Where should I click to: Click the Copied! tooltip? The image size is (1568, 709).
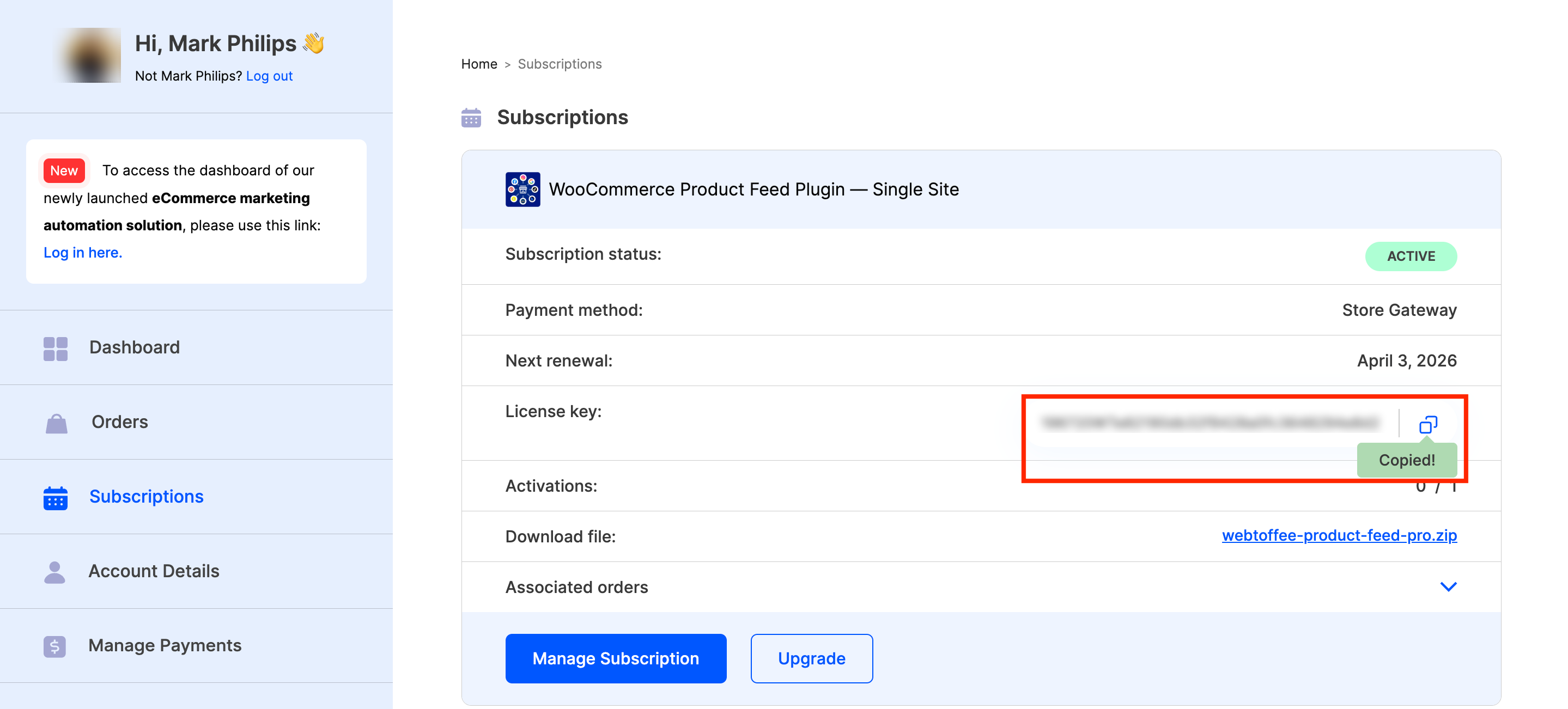tap(1407, 460)
